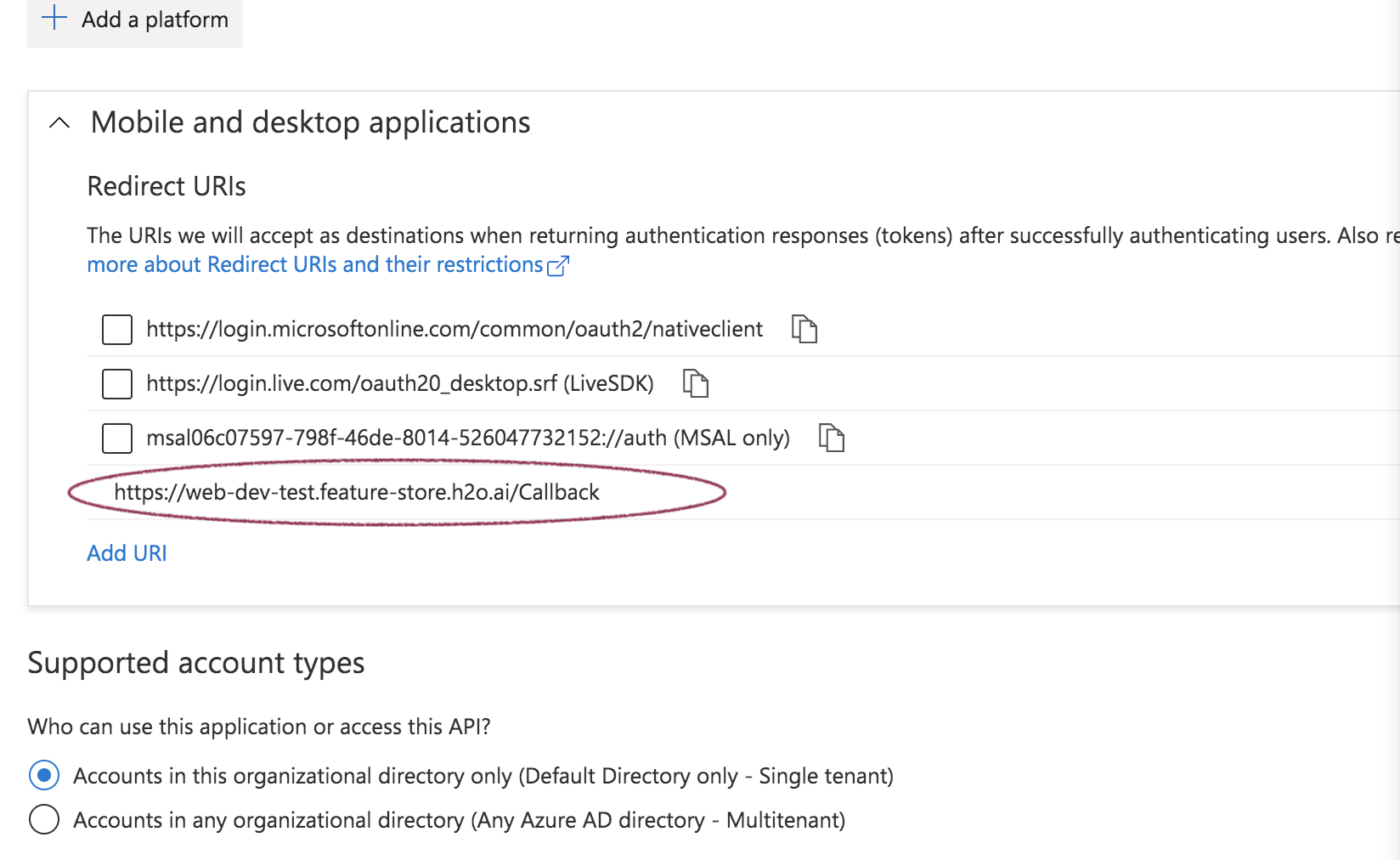This screenshot has height=860, width=1400.
Task: Select the Single tenant account type
Action: pos(44,776)
